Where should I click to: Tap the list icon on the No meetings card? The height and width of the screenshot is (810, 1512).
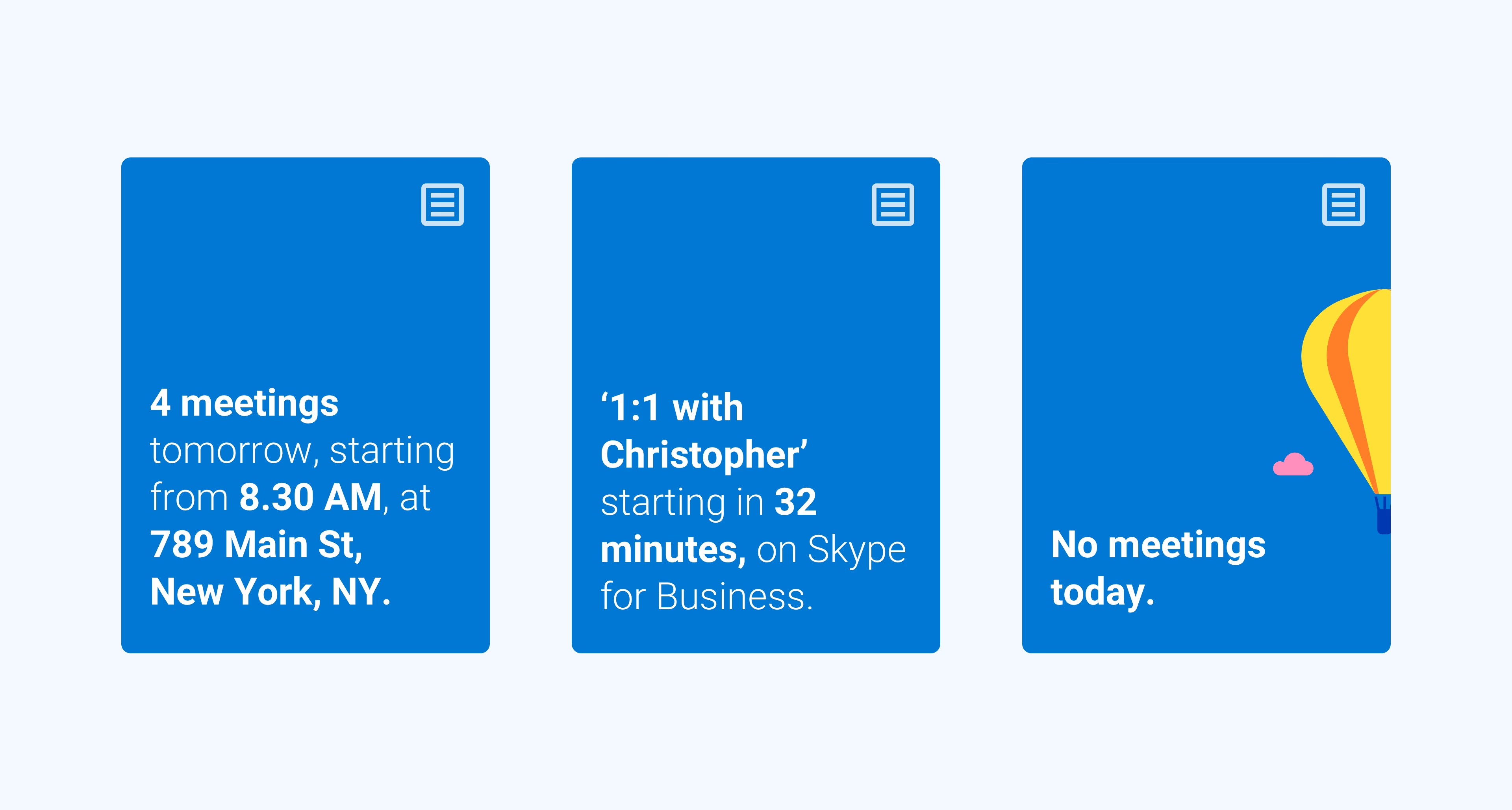(1343, 205)
